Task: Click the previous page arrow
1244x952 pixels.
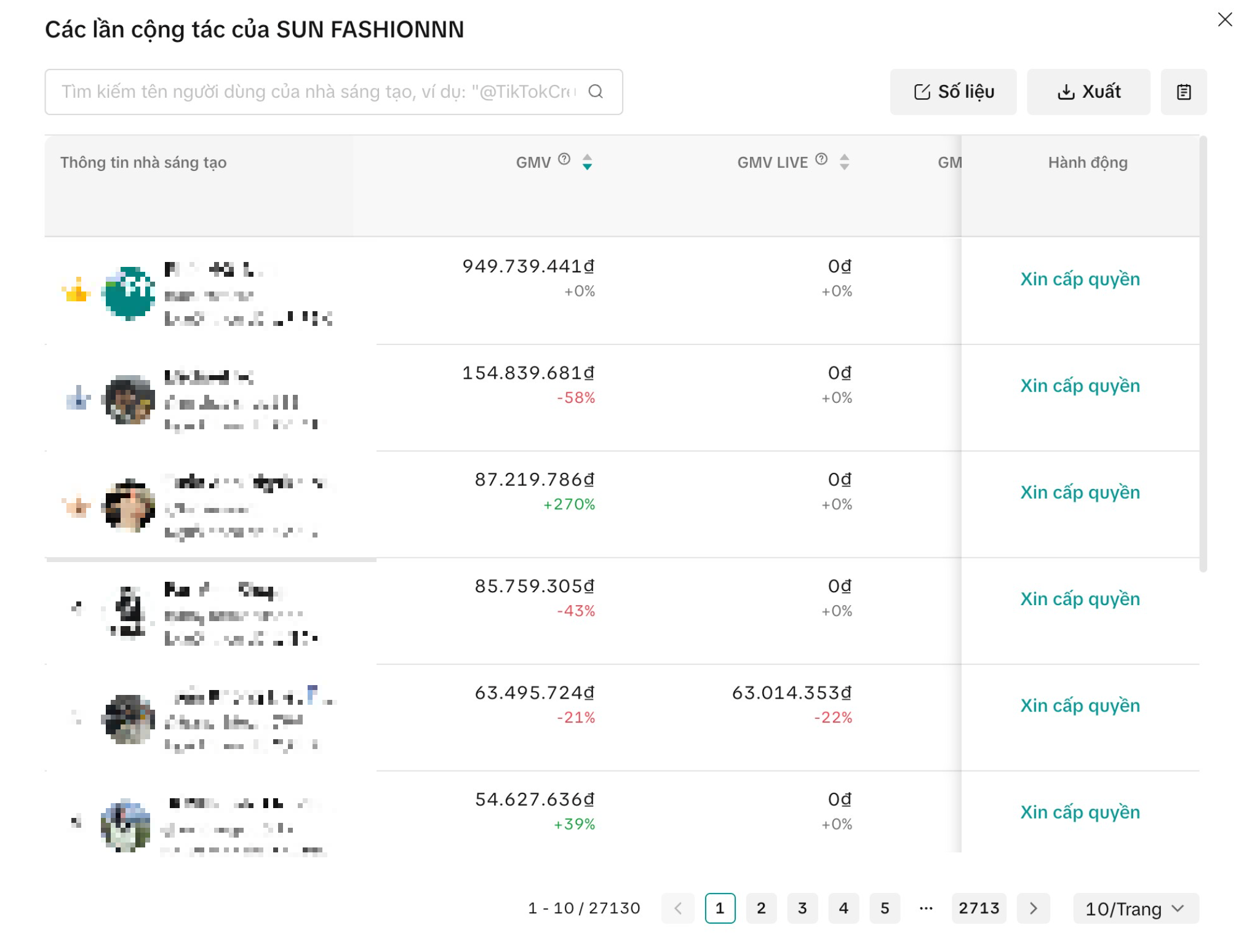Action: (677, 908)
